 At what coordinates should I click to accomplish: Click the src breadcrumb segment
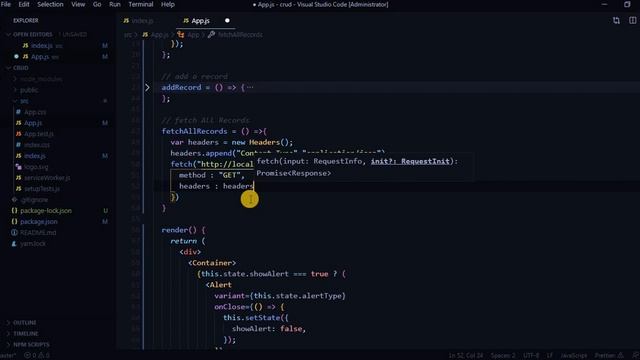pyautogui.click(x=128, y=35)
